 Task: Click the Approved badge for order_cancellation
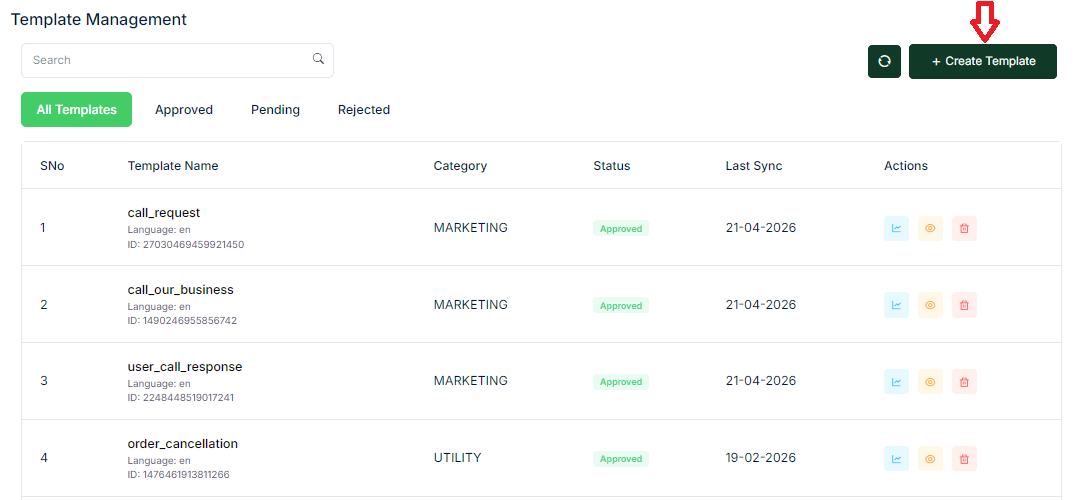[x=621, y=459]
